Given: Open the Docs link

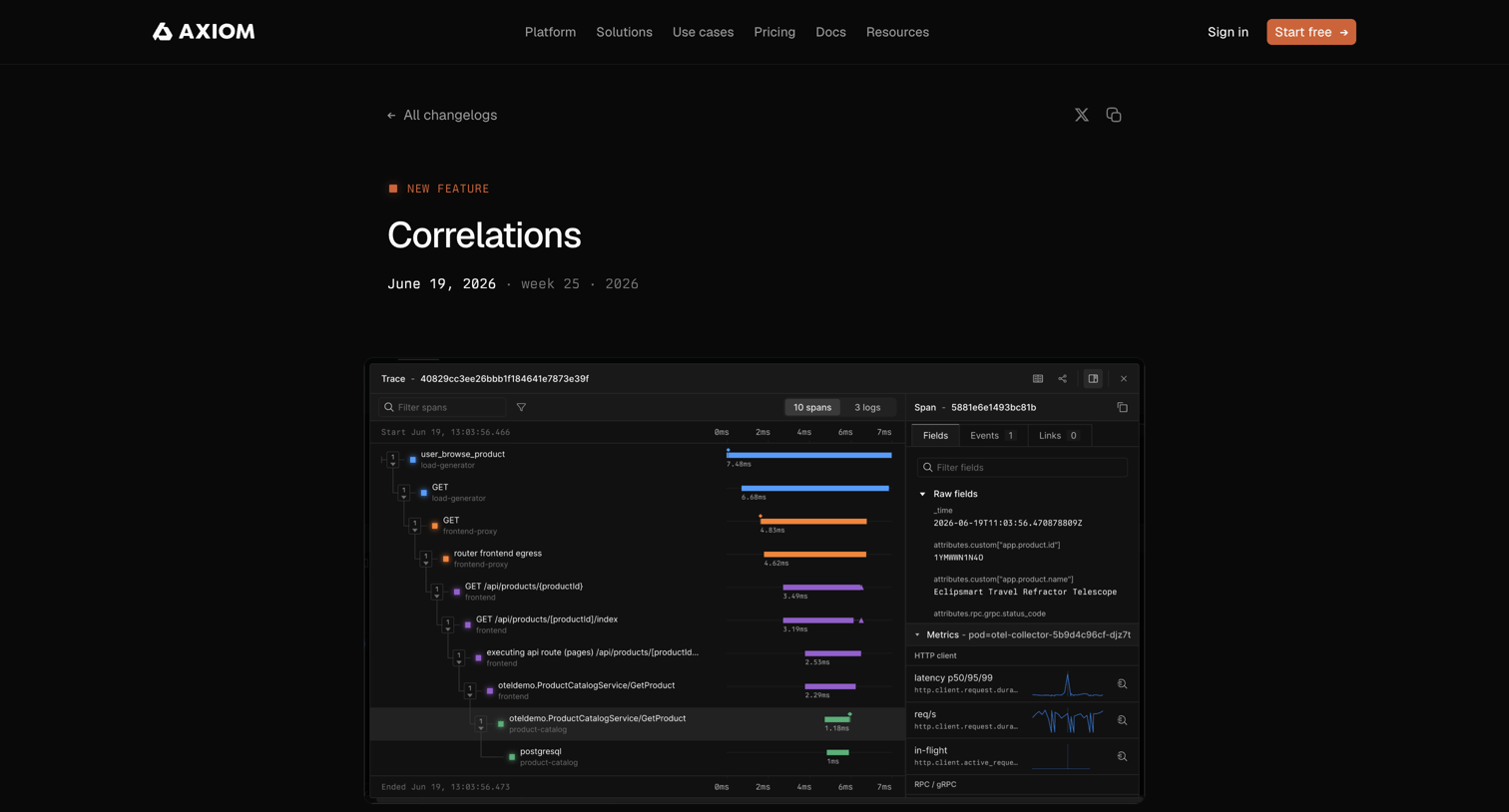Looking at the screenshot, I should [830, 32].
